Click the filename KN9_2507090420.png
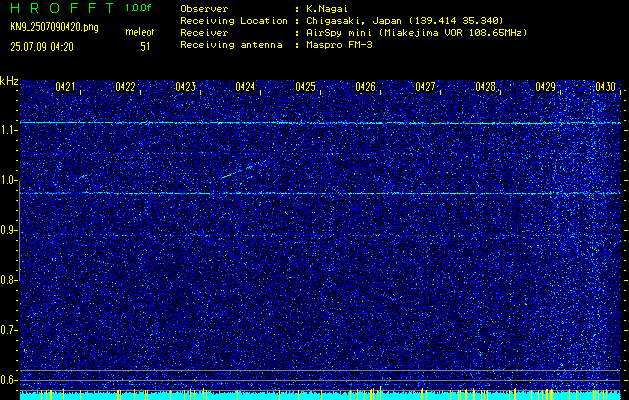Viewport: 629px width, 400px height. tap(54, 27)
